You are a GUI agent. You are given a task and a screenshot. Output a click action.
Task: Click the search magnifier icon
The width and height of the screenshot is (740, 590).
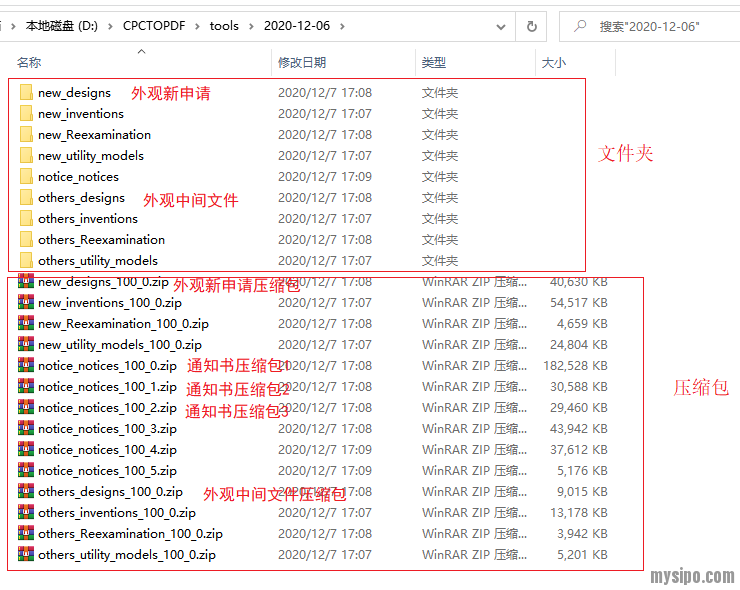pos(579,26)
